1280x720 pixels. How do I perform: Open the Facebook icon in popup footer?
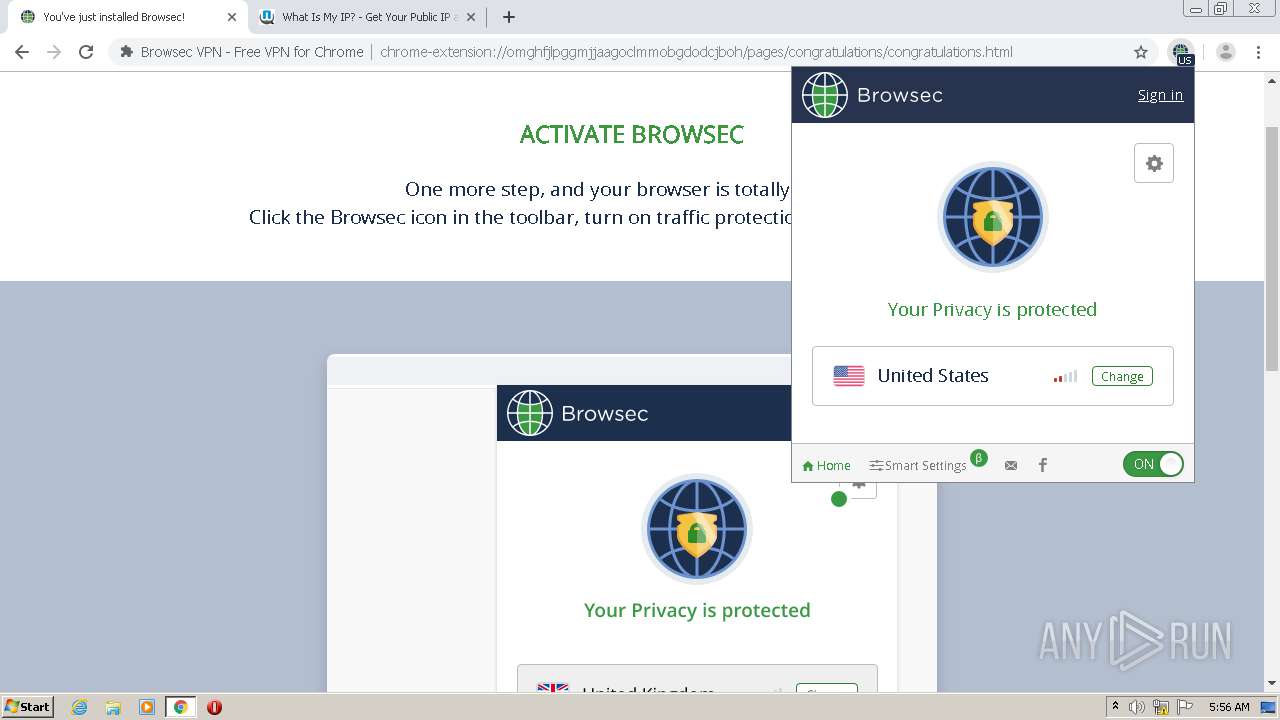(x=1043, y=465)
